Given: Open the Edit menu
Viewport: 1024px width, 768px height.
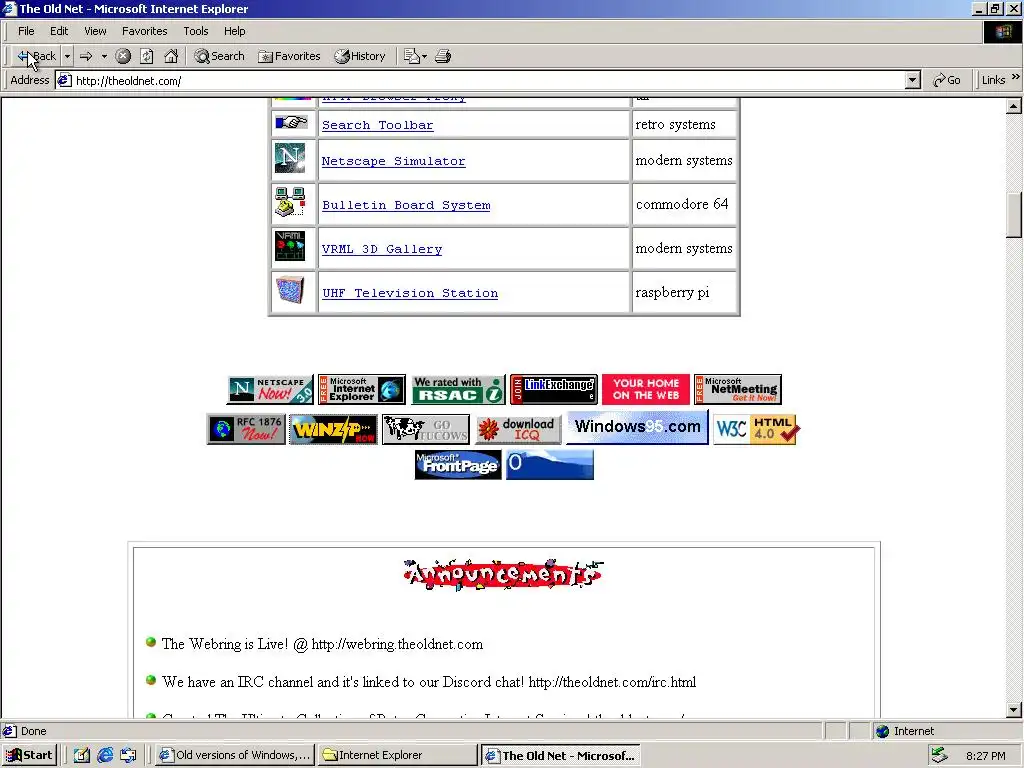Looking at the screenshot, I should (x=59, y=31).
